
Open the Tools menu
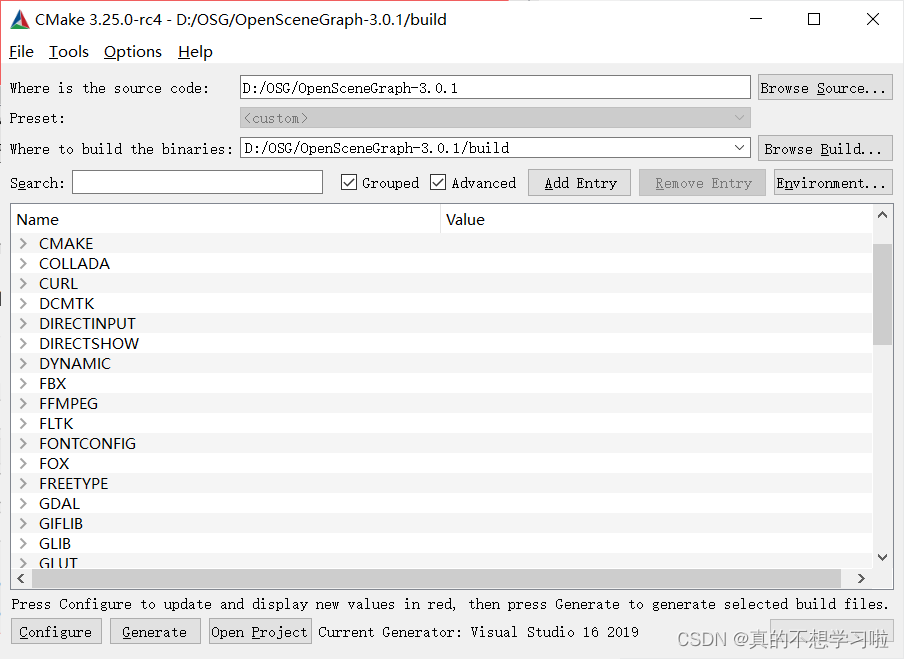(x=68, y=51)
